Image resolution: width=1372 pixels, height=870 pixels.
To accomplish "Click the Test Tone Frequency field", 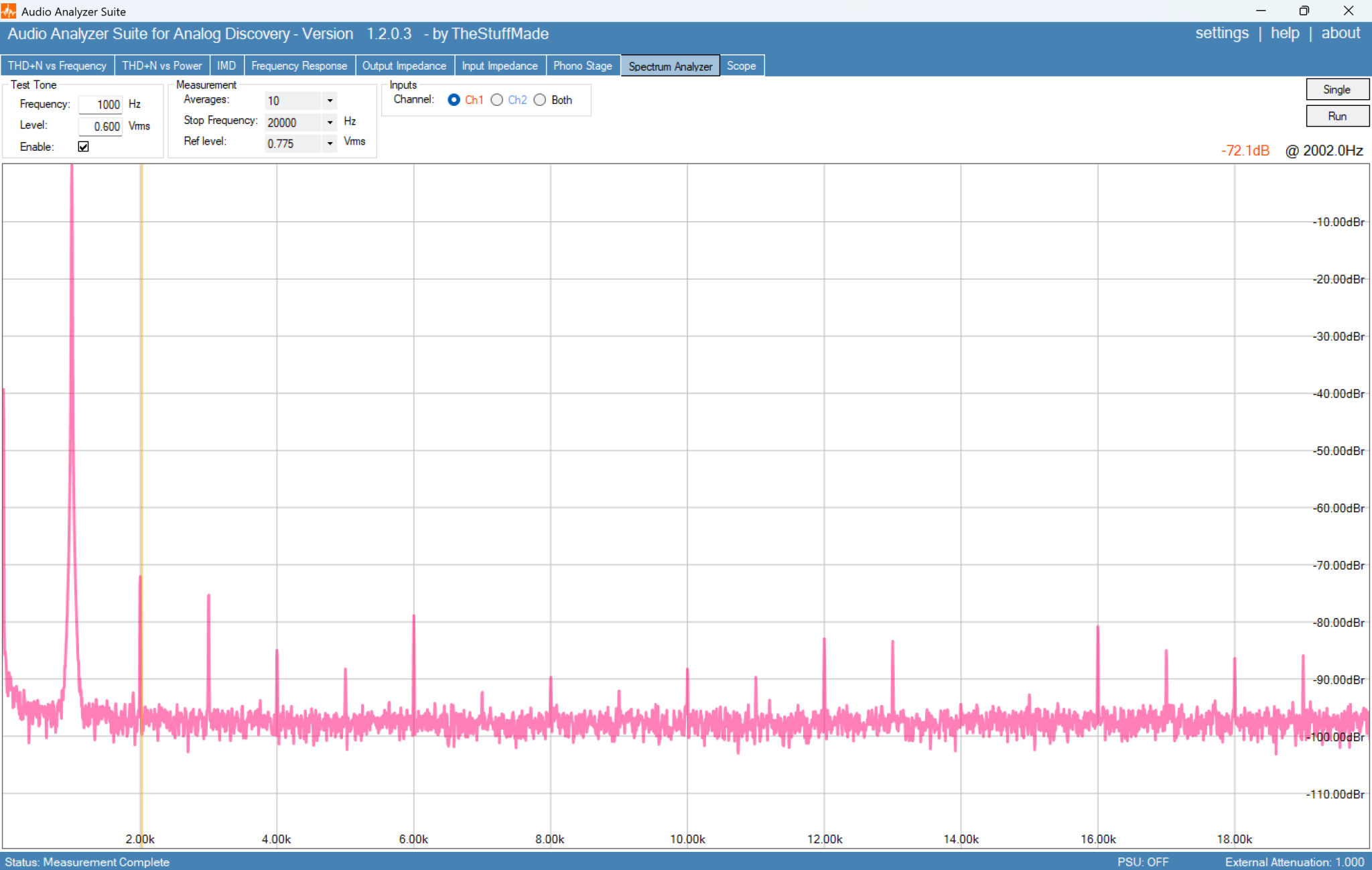I will pyautogui.click(x=100, y=105).
